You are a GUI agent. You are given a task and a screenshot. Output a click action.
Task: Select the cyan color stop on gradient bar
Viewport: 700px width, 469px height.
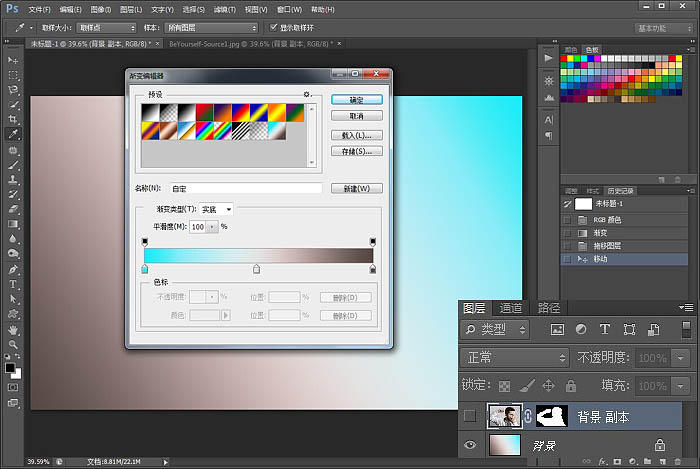pyautogui.click(x=145, y=269)
